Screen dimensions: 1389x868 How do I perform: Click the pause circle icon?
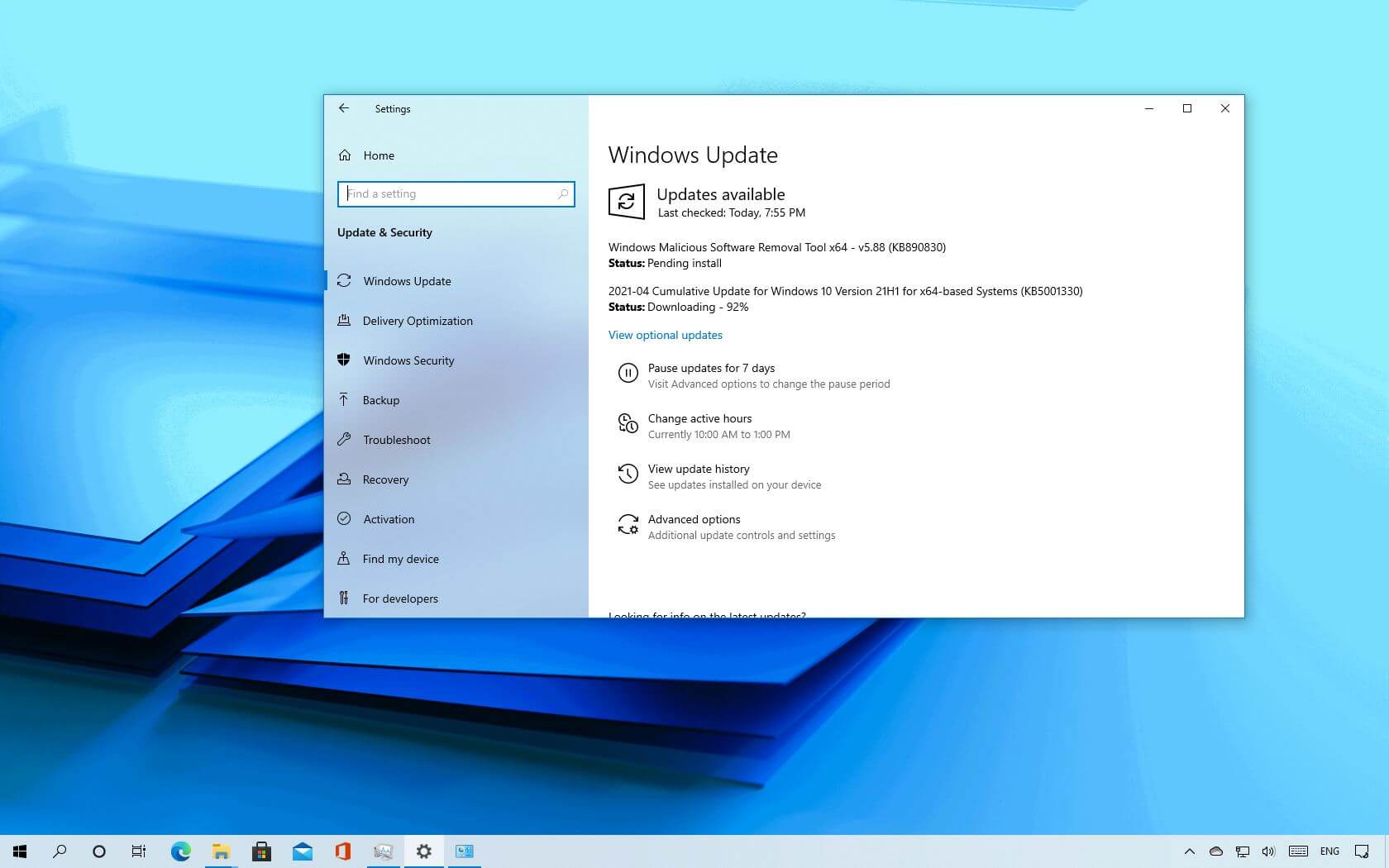[x=628, y=374]
